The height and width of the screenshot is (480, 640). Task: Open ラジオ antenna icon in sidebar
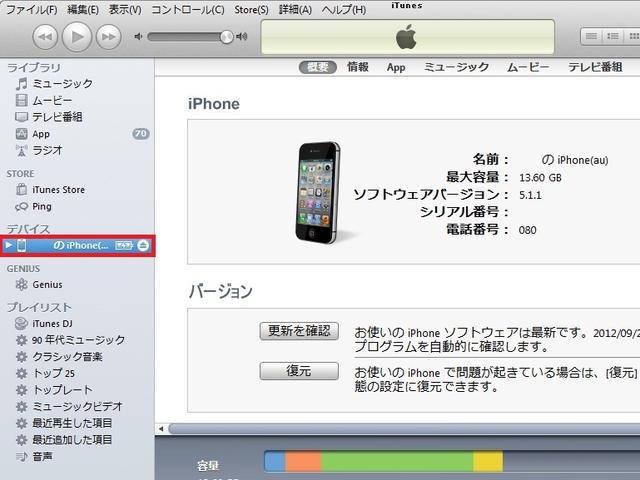(x=21, y=151)
